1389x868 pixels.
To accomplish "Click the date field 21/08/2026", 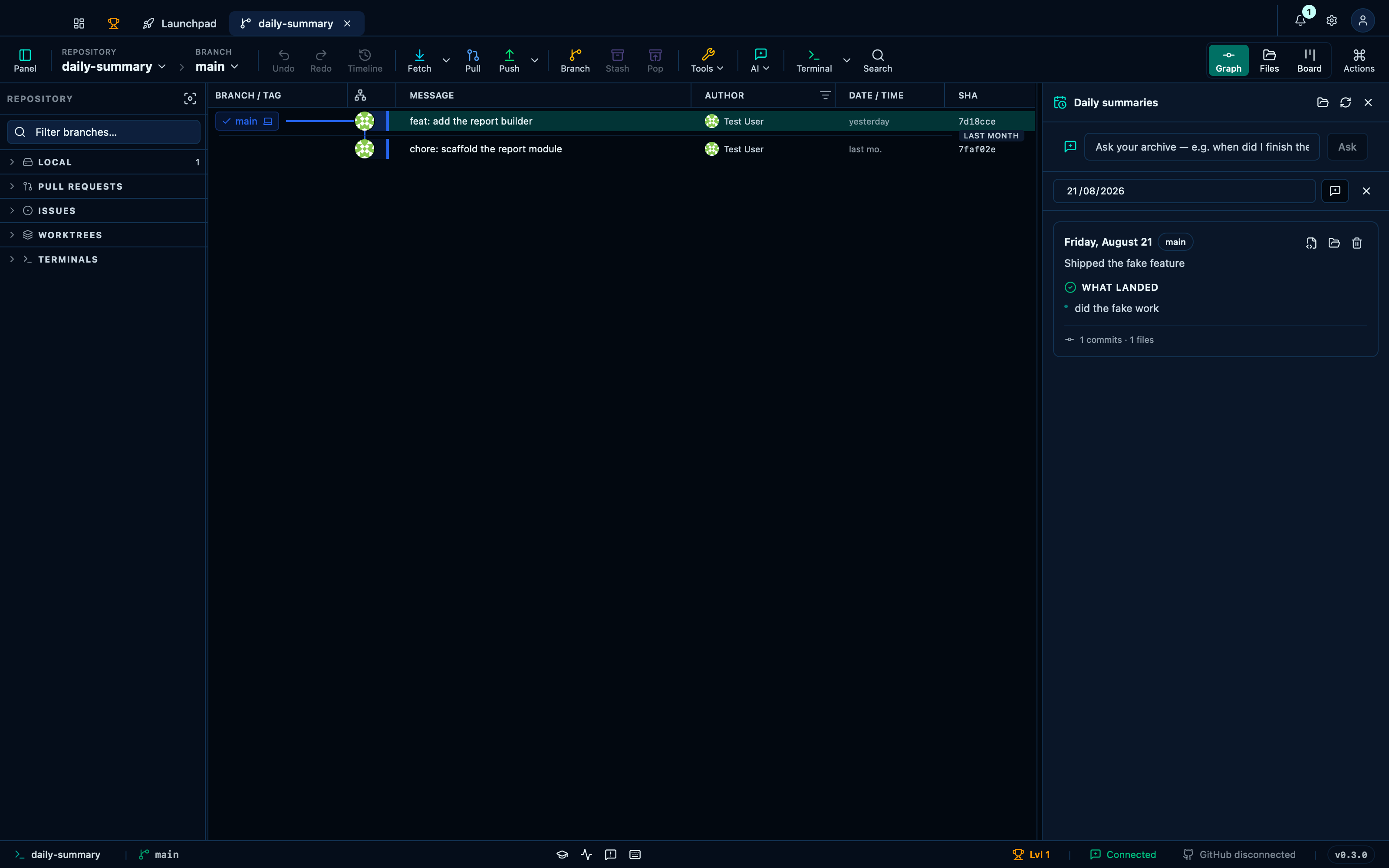I will (1184, 191).
